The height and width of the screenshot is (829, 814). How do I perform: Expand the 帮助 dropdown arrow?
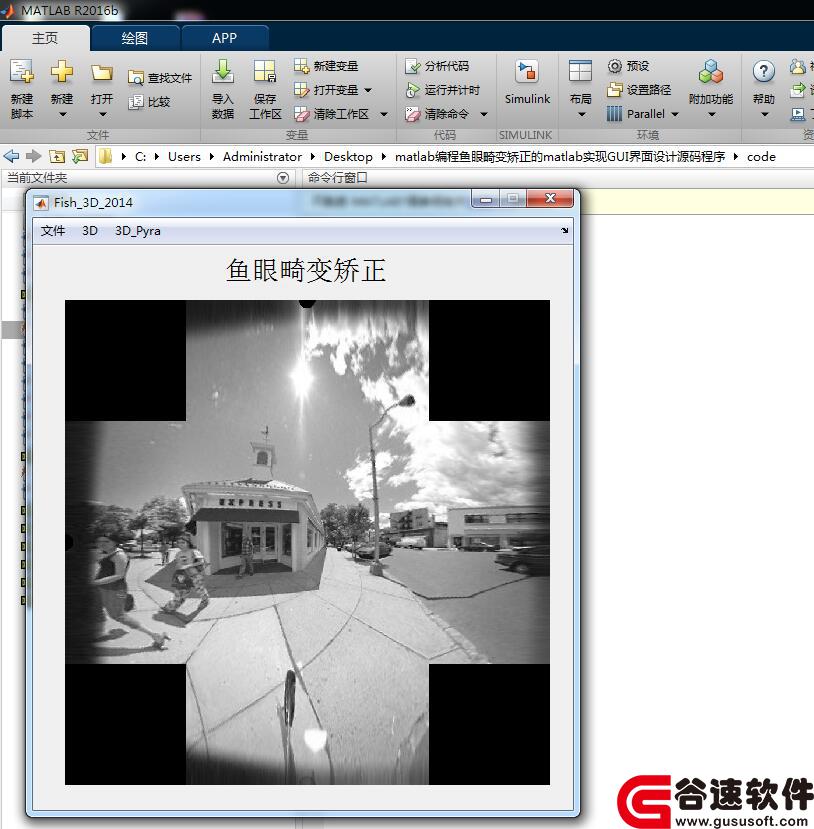pos(764,115)
